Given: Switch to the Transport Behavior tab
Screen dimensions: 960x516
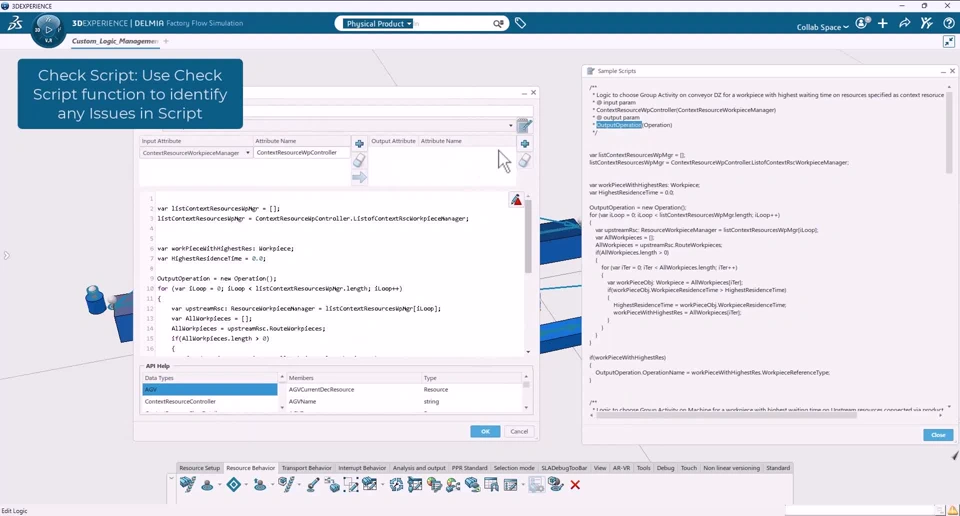Looking at the screenshot, I should (x=306, y=468).
